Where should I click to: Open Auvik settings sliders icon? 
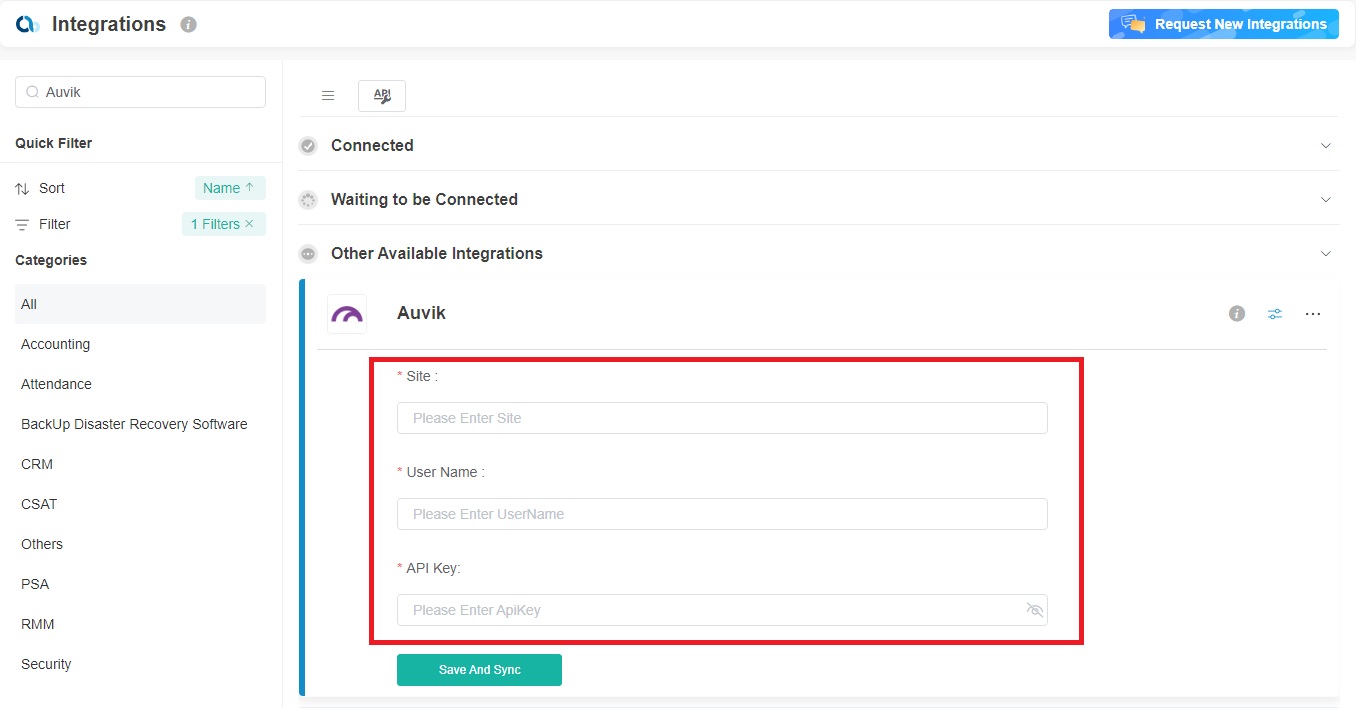(1275, 314)
